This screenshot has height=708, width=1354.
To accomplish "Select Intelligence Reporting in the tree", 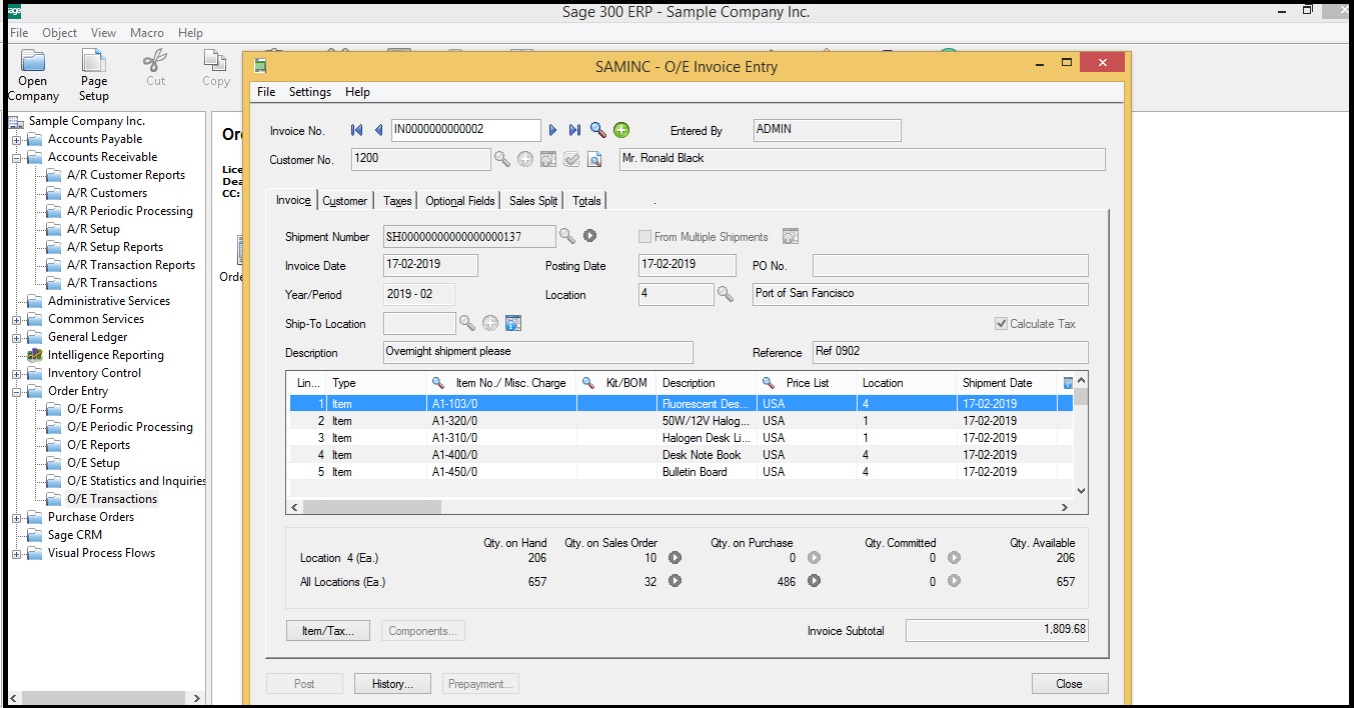I will (x=106, y=355).
